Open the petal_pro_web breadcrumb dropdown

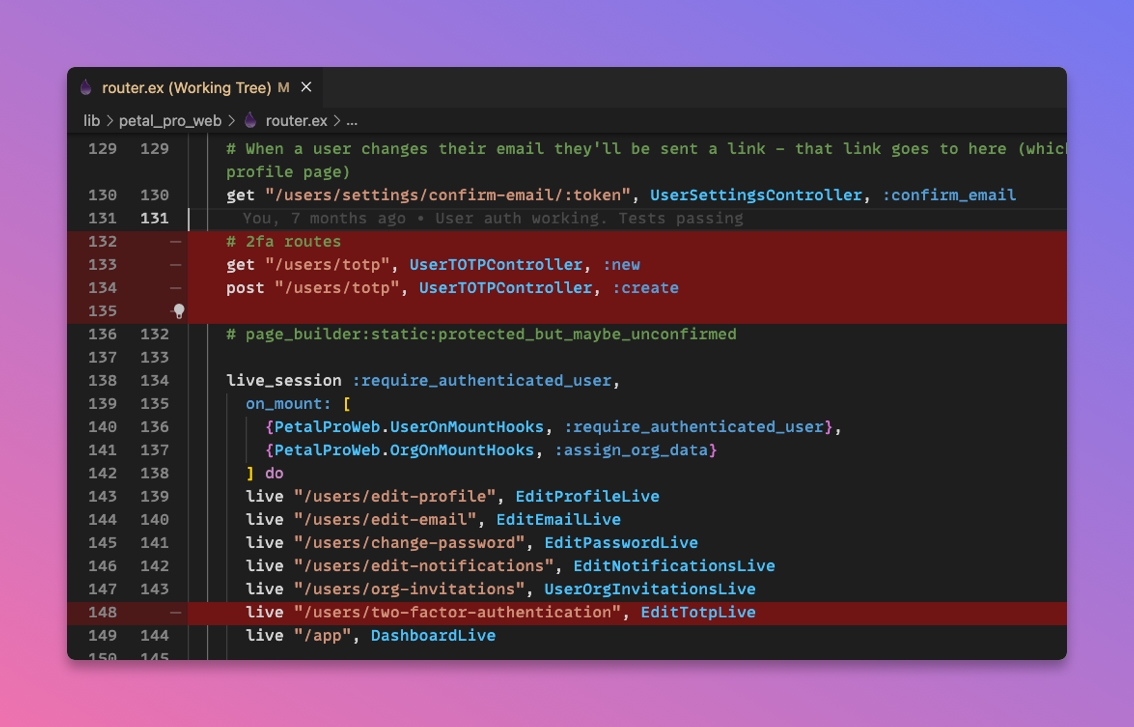pos(169,120)
